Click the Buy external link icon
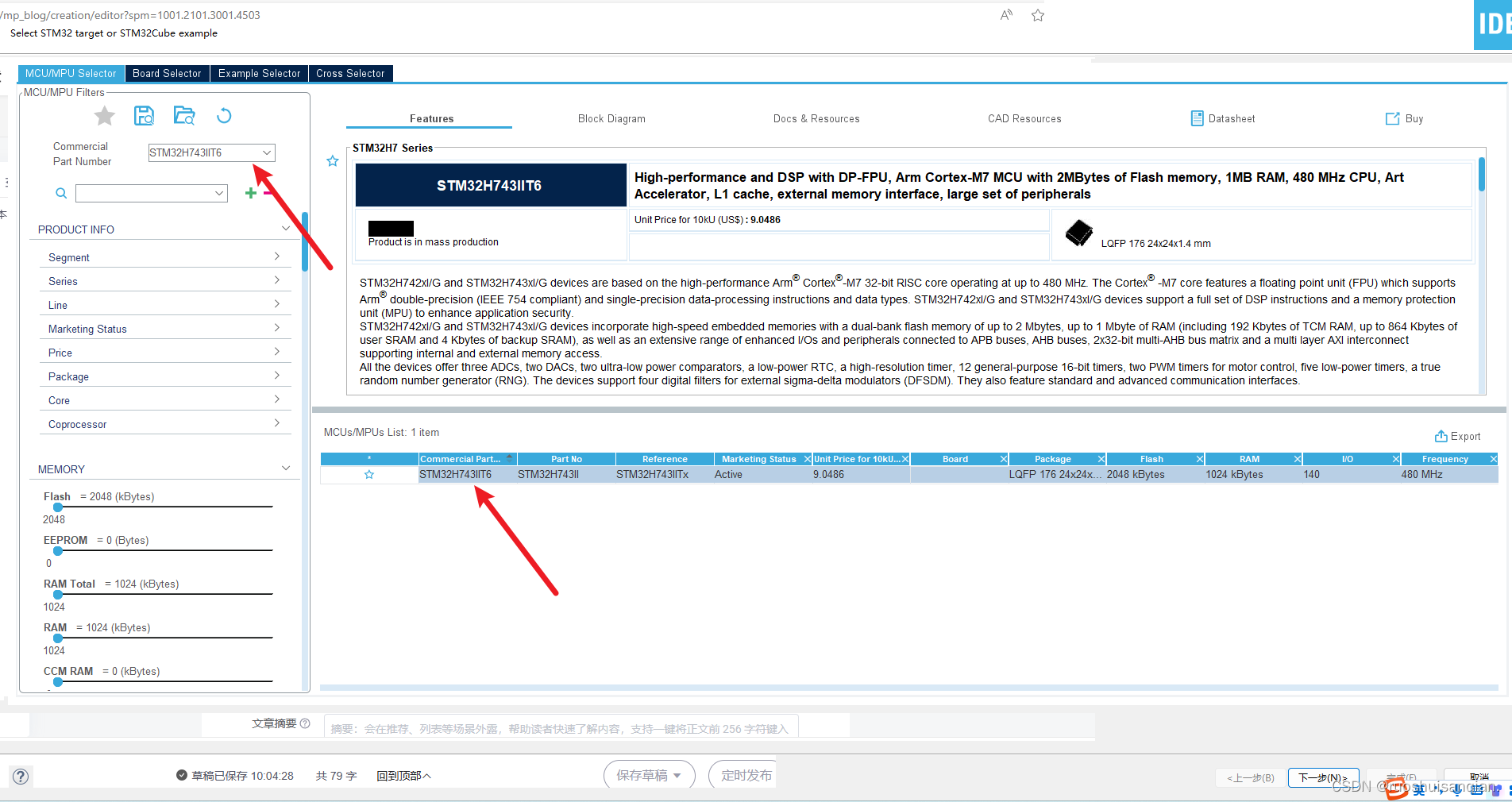The height and width of the screenshot is (802, 1512). (1392, 118)
